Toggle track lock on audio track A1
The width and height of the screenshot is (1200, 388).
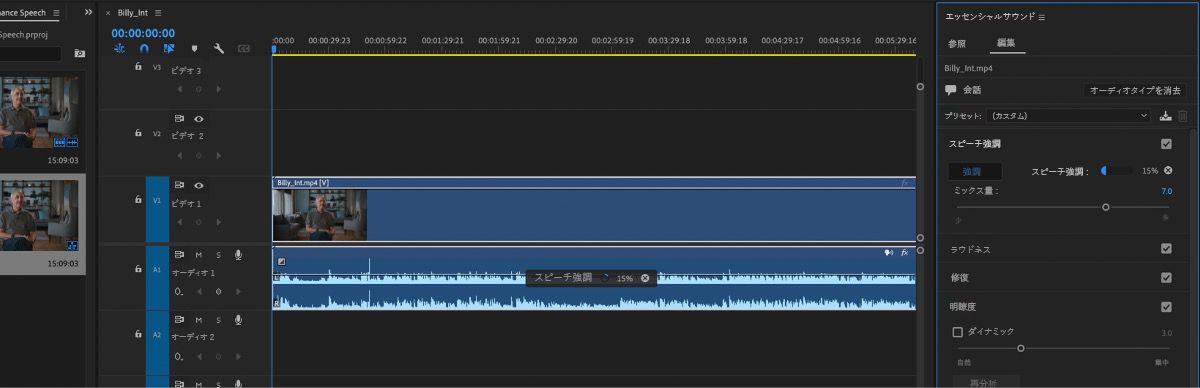point(138,268)
